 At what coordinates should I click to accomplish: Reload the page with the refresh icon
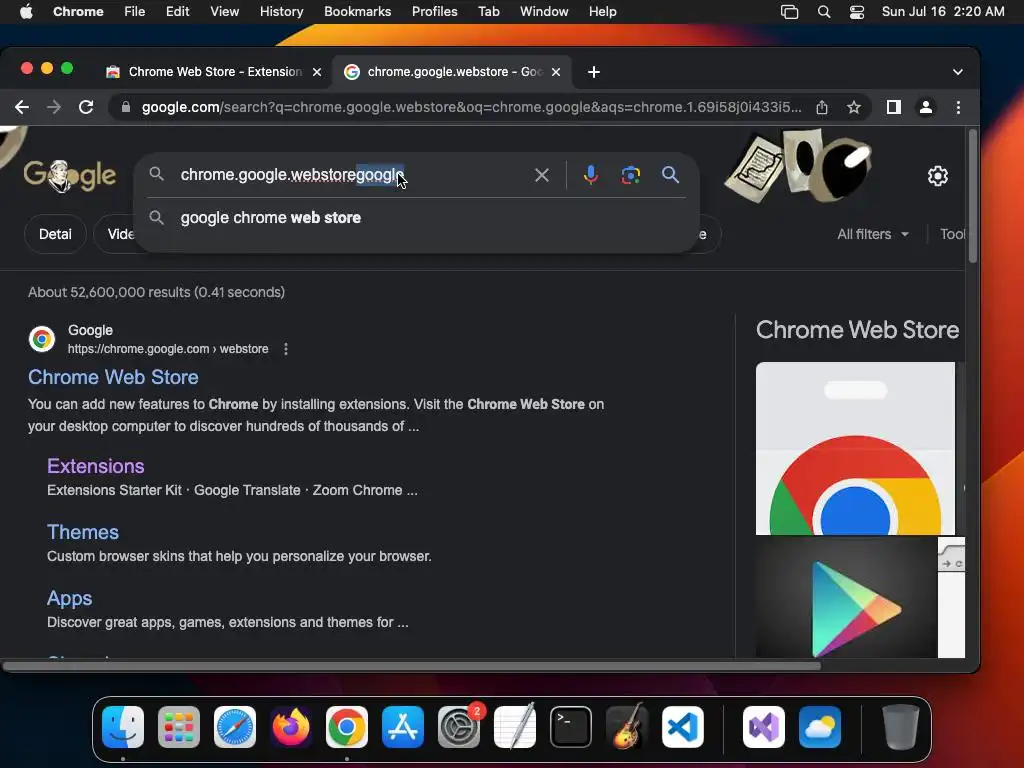(86, 107)
